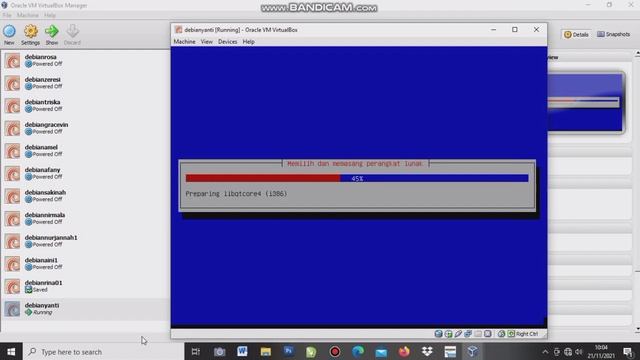Select the debianzeresi virtual machine
640x360 pixels.
coord(85,83)
